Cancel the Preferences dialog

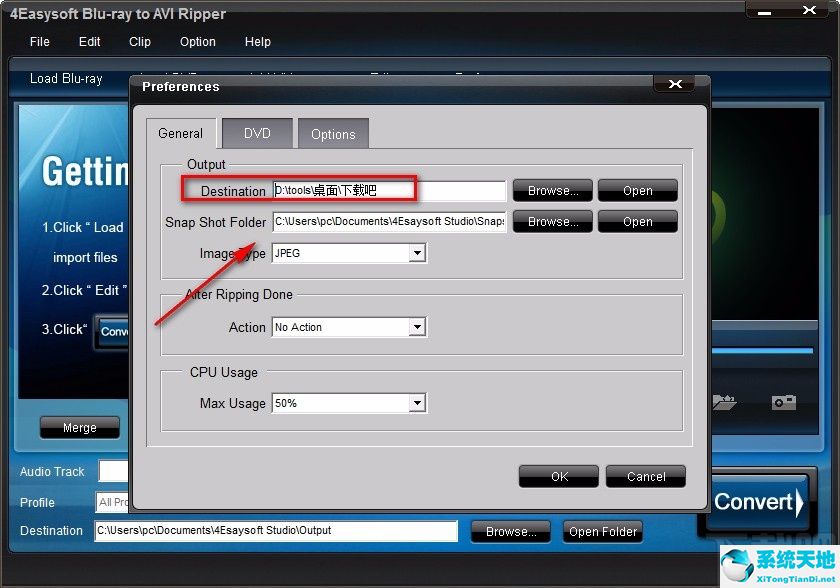tap(646, 477)
